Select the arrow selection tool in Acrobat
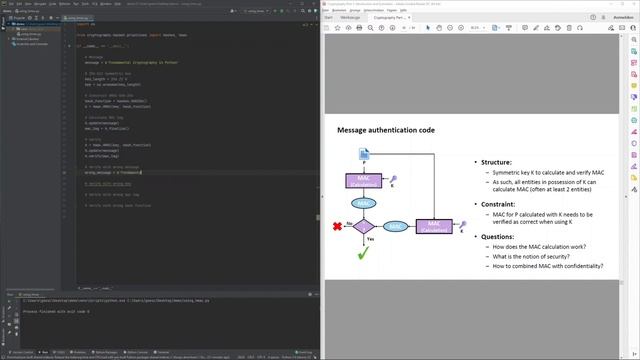This screenshot has width=640, height=360. (x=428, y=28)
